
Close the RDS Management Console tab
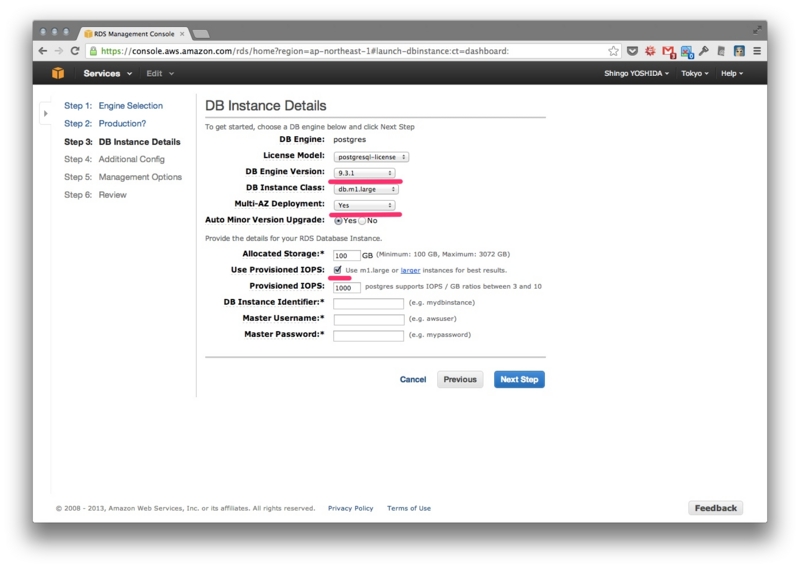(x=182, y=34)
